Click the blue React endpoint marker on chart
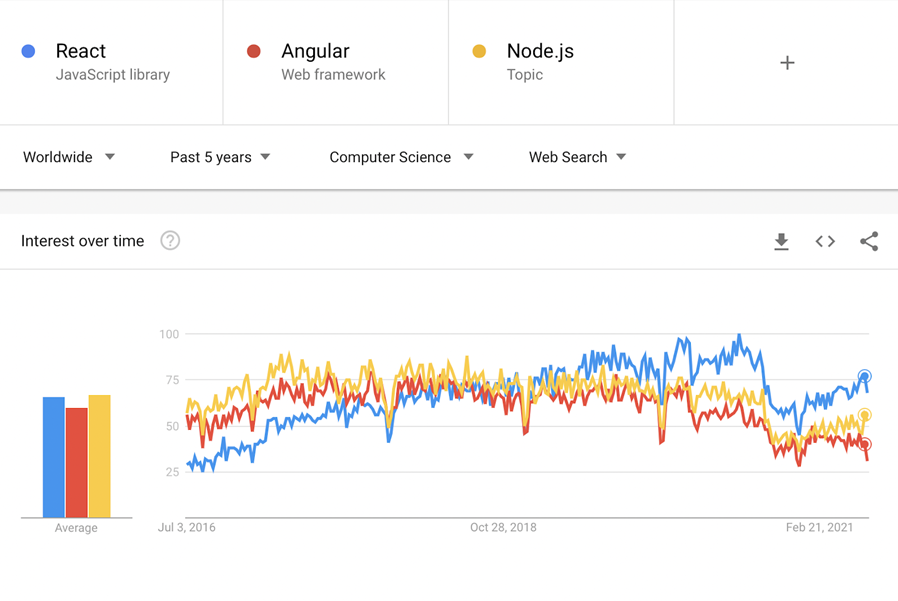The height and width of the screenshot is (601, 898). (864, 376)
